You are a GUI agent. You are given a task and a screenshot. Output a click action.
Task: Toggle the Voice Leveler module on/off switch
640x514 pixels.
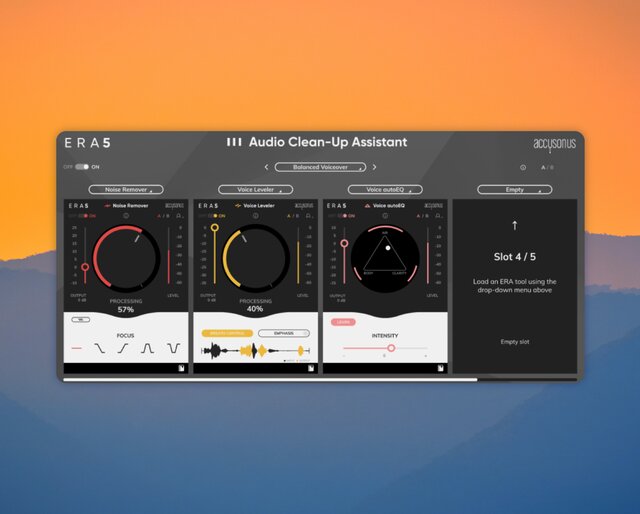pyautogui.click(x=215, y=216)
